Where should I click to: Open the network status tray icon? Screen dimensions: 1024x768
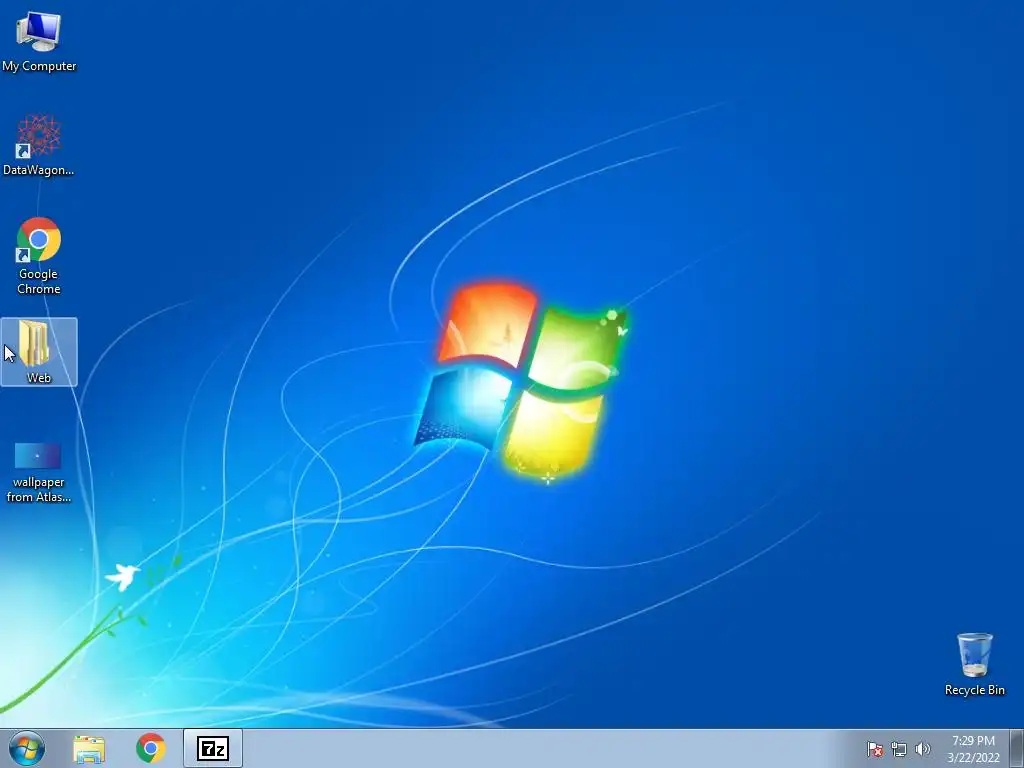pos(899,749)
